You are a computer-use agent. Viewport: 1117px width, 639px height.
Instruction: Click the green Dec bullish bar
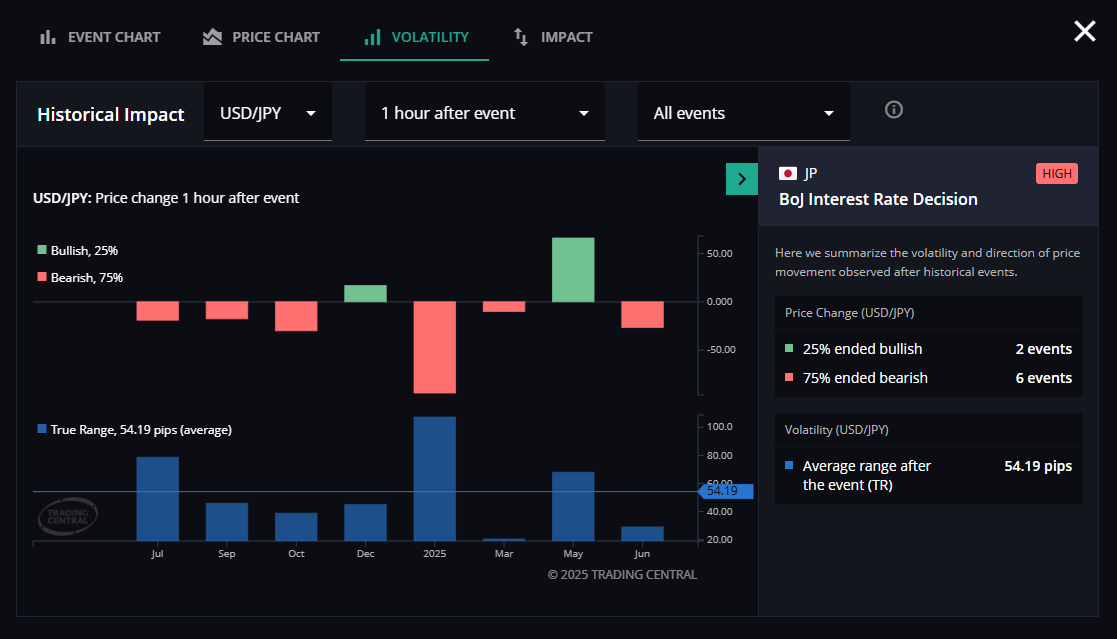pyautogui.click(x=365, y=293)
